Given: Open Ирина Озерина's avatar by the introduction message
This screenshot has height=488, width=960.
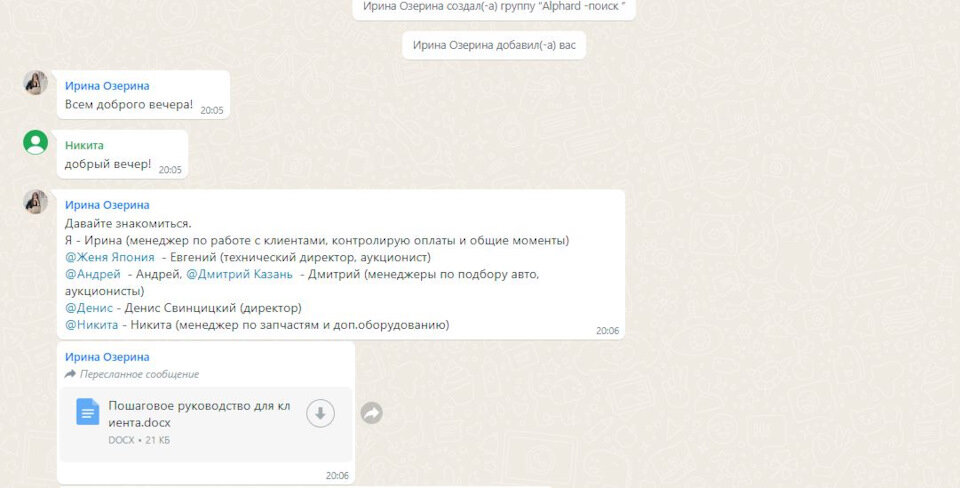Looking at the screenshot, I should 36,202.
